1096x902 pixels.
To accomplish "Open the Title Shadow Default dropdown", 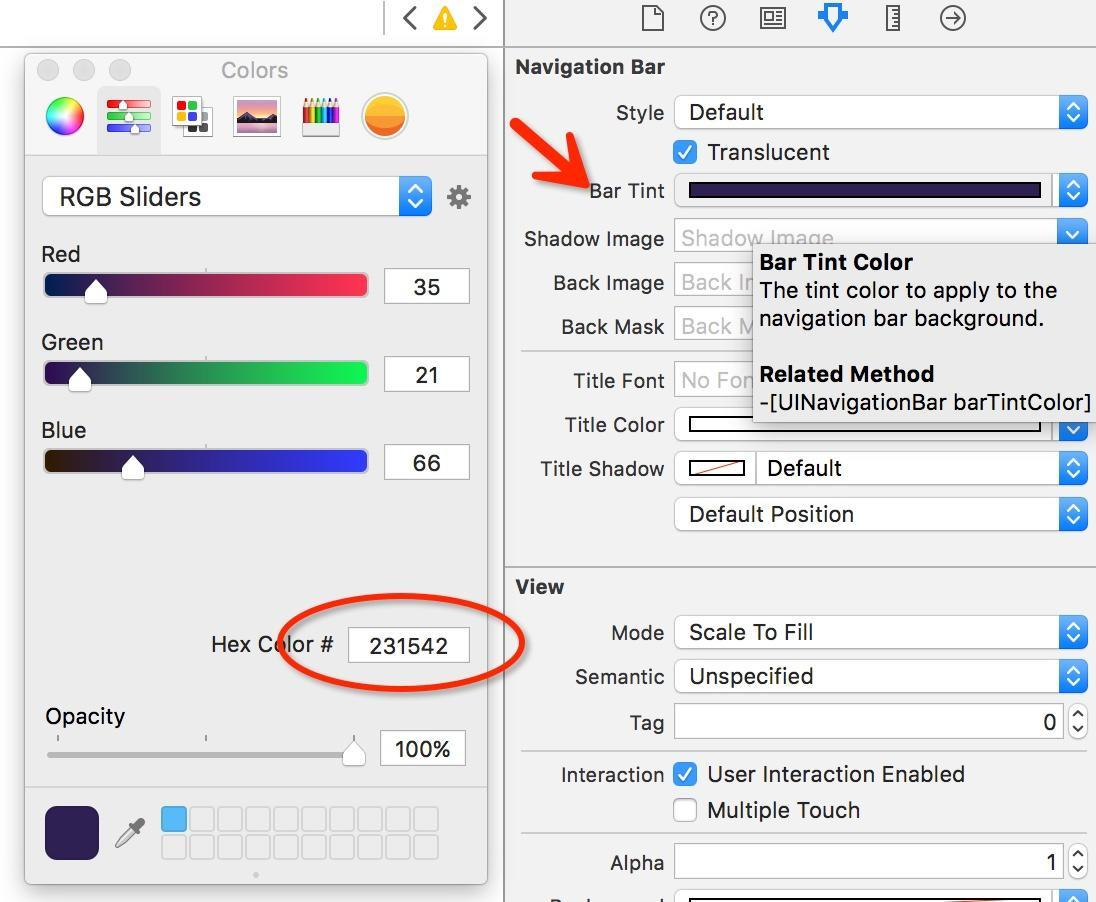I will click(922, 468).
